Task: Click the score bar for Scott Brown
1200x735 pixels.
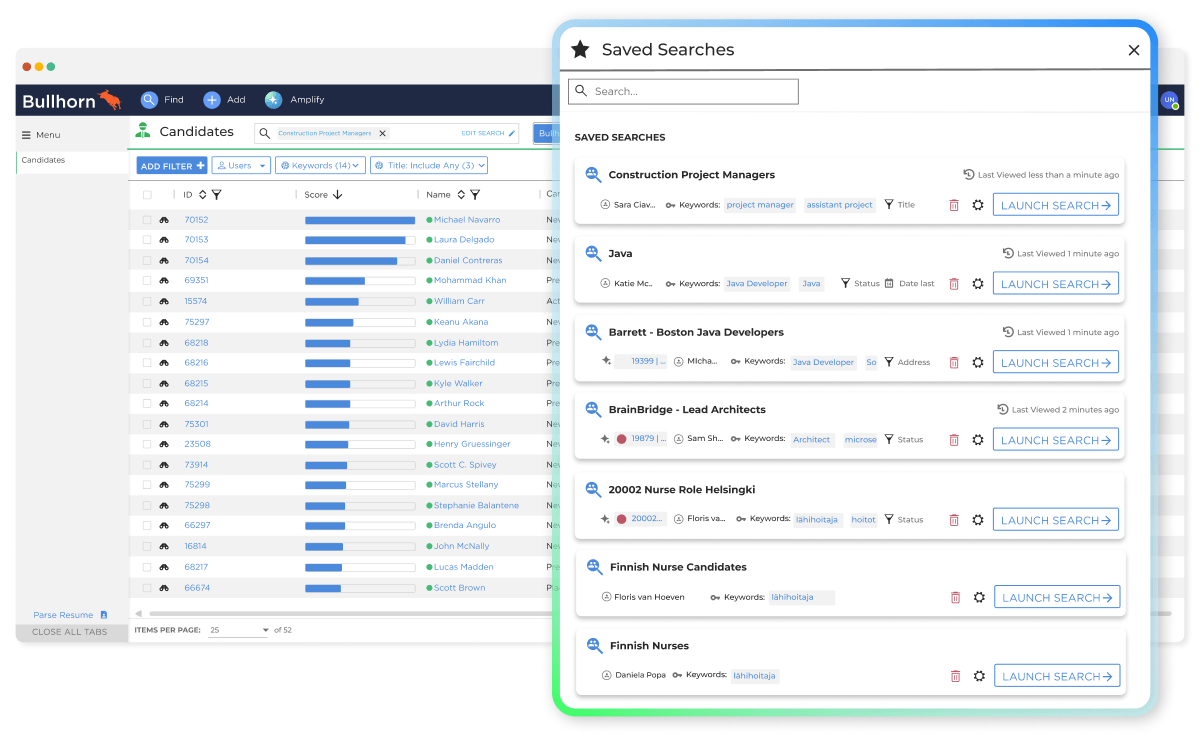Action: point(360,588)
